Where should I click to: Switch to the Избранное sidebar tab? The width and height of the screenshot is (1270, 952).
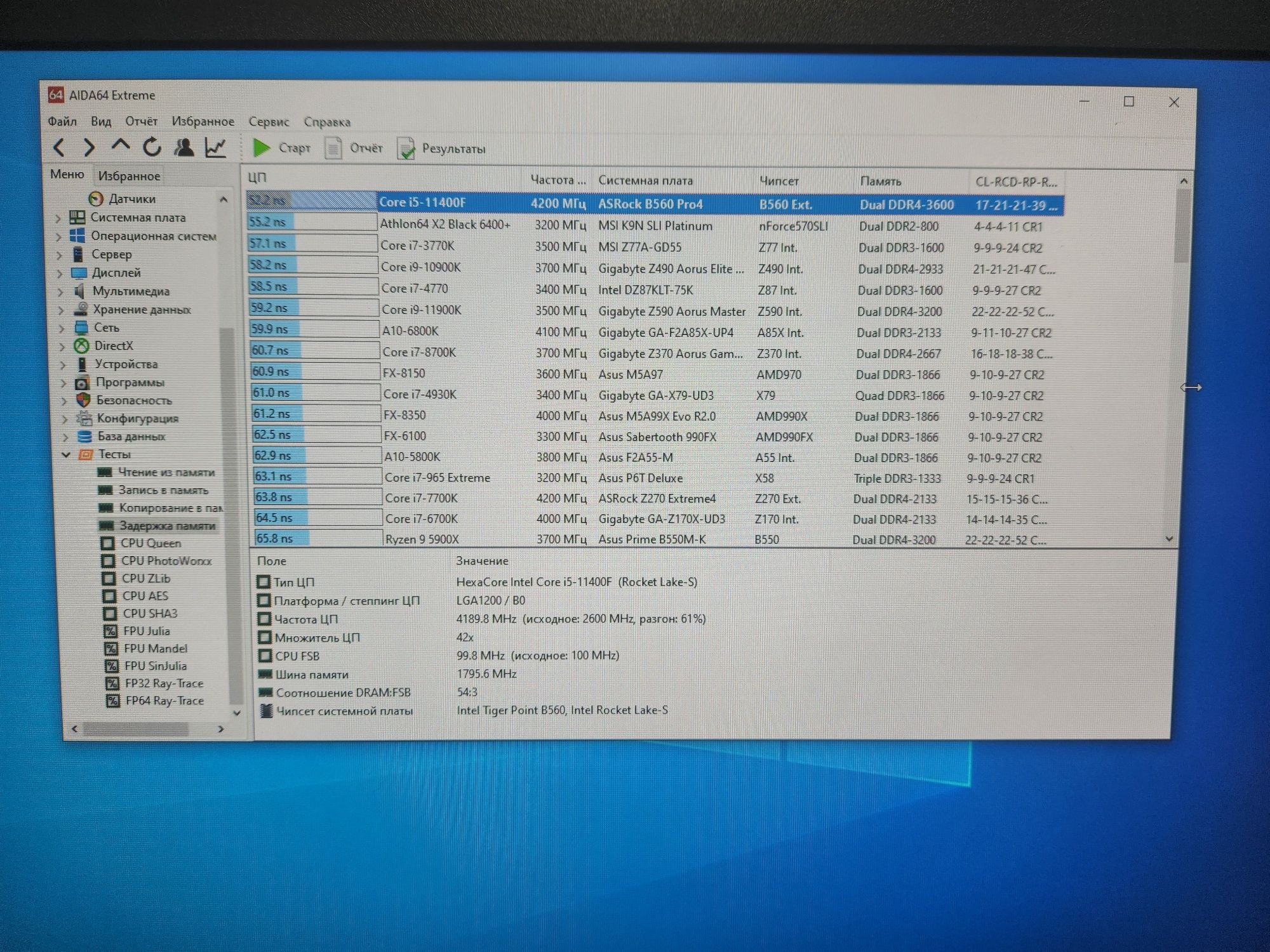(129, 176)
